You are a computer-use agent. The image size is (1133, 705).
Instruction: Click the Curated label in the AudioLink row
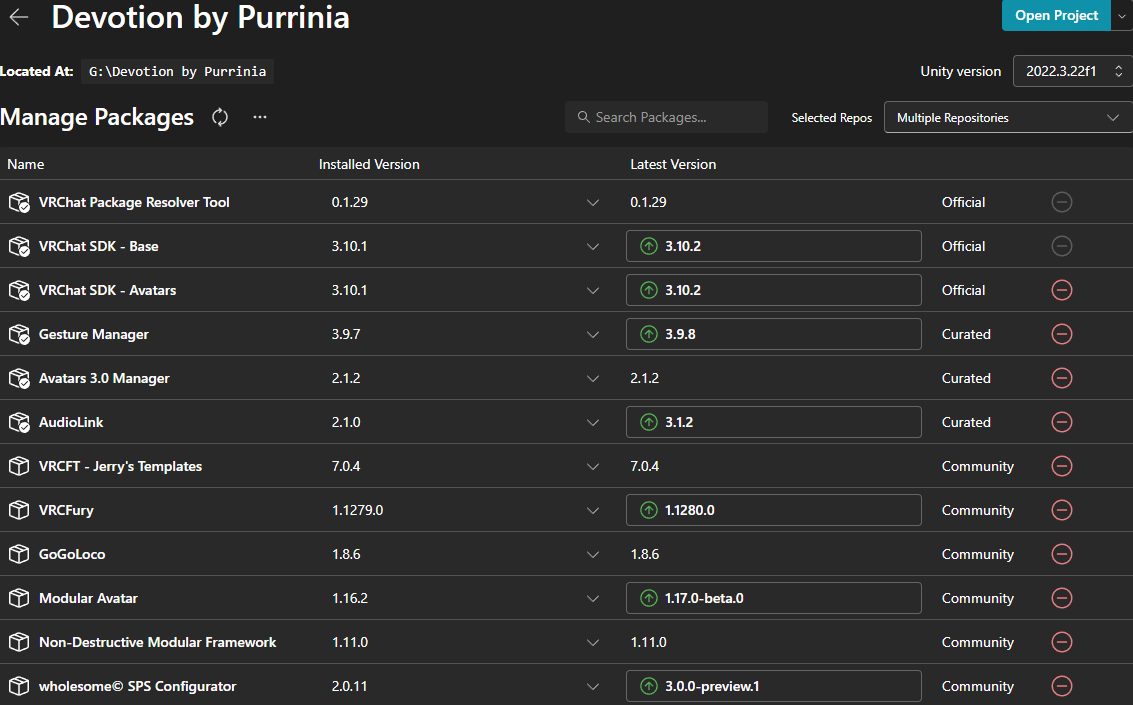pyautogui.click(x=965, y=422)
